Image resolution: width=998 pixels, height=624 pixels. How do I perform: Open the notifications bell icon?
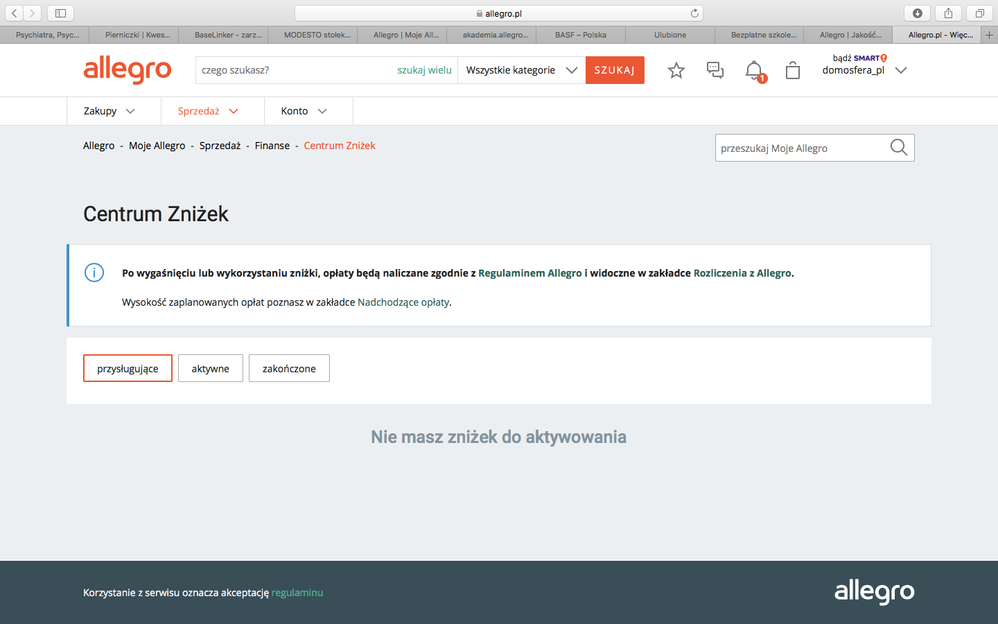coord(754,71)
